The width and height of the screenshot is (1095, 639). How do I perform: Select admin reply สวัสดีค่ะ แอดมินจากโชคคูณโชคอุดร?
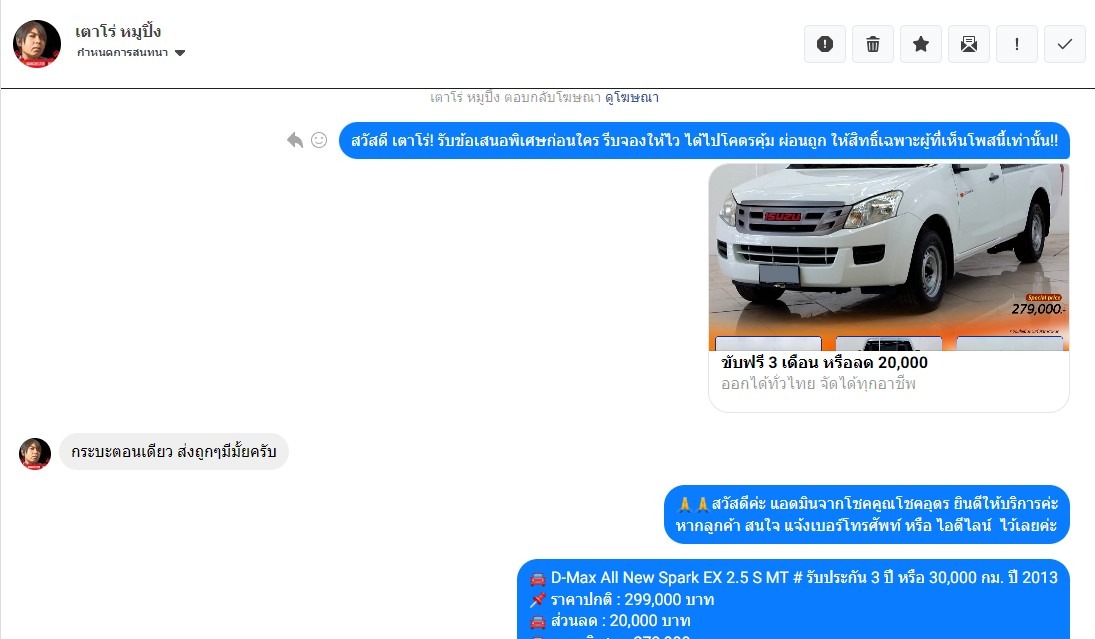[867, 514]
